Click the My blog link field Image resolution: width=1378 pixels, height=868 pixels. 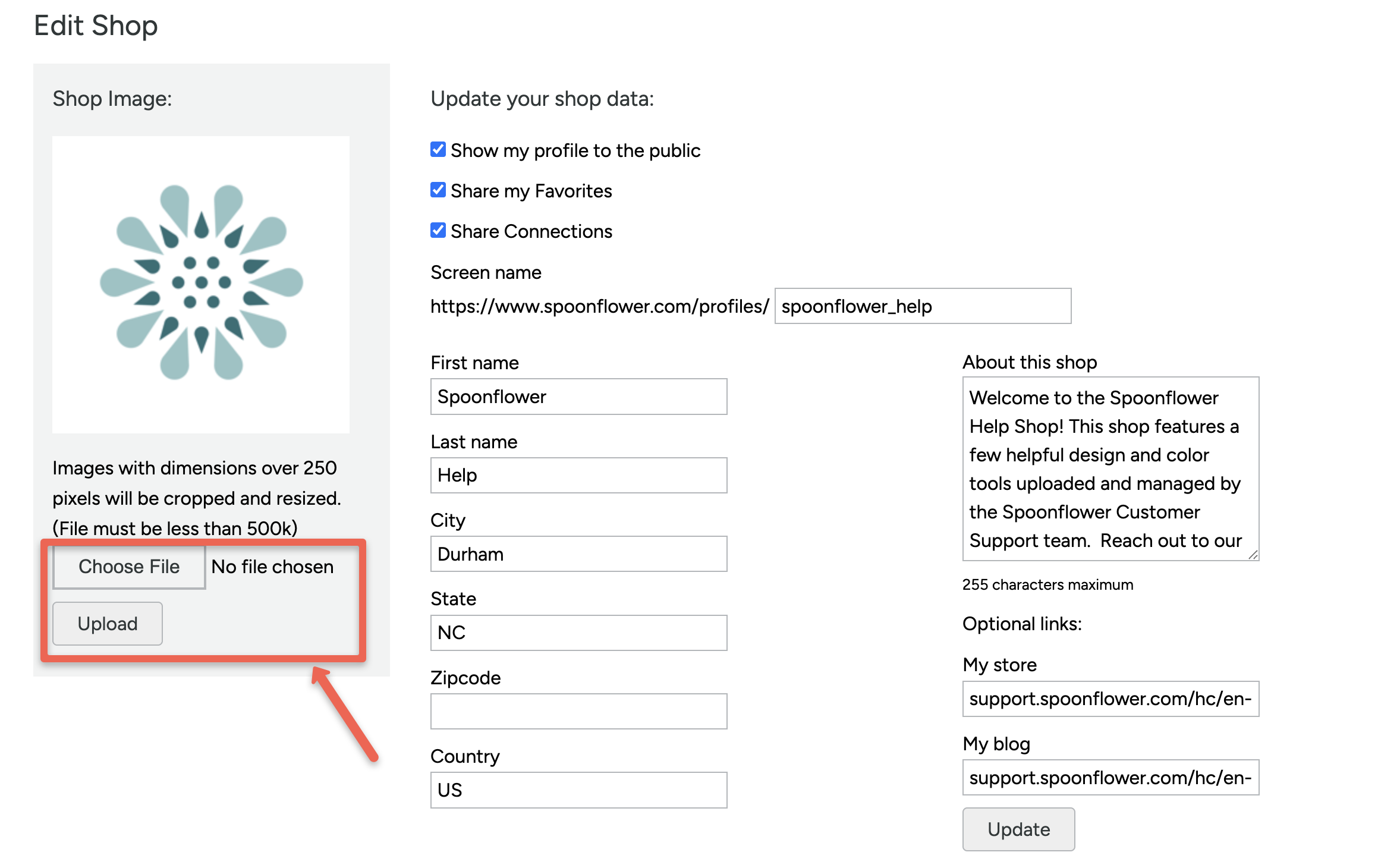1110,777
